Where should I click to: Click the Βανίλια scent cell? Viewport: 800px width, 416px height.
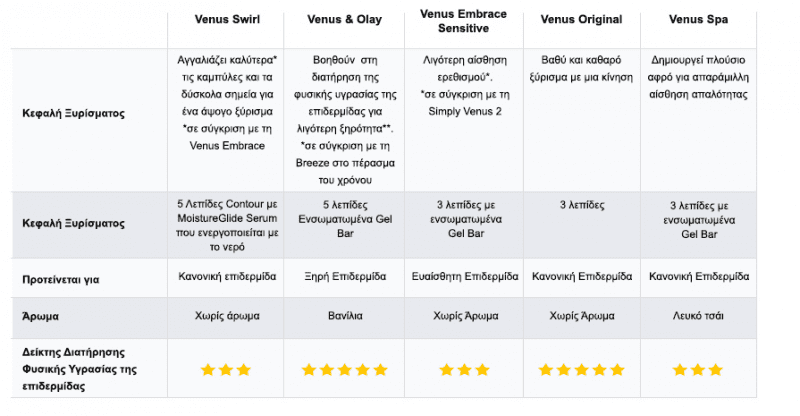pyautogui.click(x=345, y=316)
